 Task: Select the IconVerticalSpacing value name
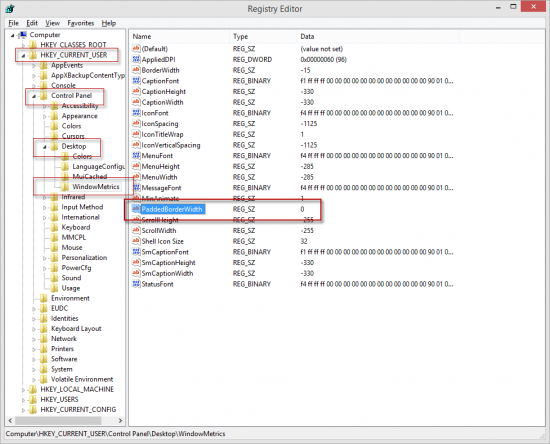pyautogui.click(x=171, y=145)
